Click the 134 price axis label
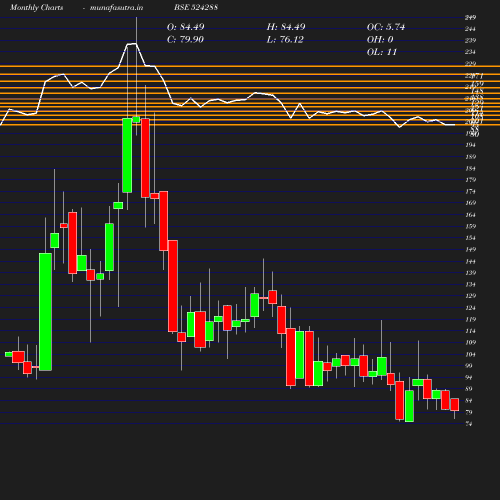The height and width of the screenshot is (500, 500). click(470, 284)
